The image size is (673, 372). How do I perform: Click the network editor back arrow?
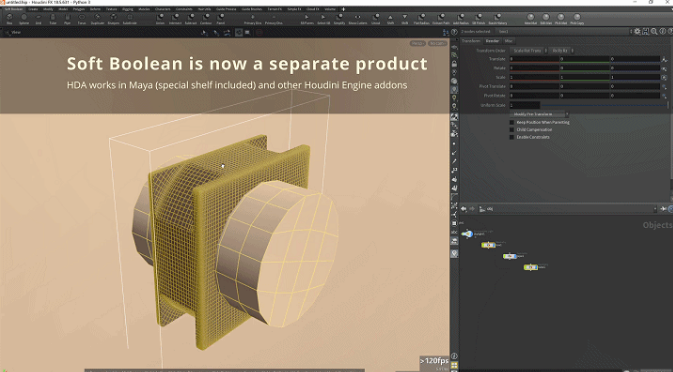(464, 209)
